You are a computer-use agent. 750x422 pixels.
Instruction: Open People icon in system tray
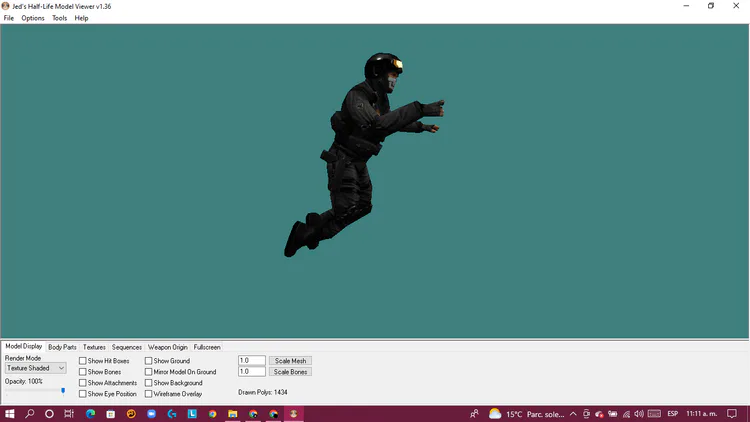tap(474, 414)
